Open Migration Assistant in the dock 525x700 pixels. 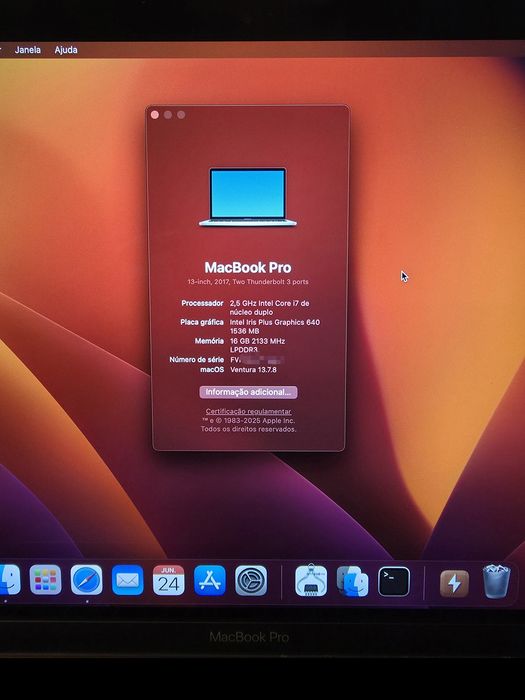click(x=353, y=581)
